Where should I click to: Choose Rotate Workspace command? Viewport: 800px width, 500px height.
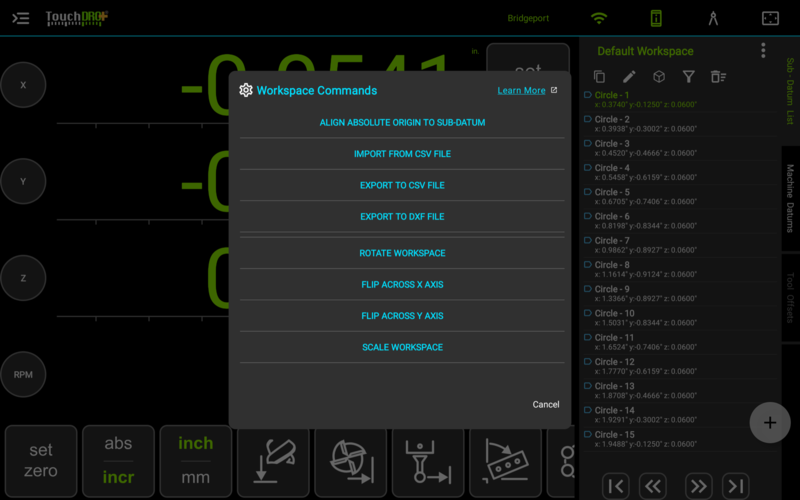point(402,253)
